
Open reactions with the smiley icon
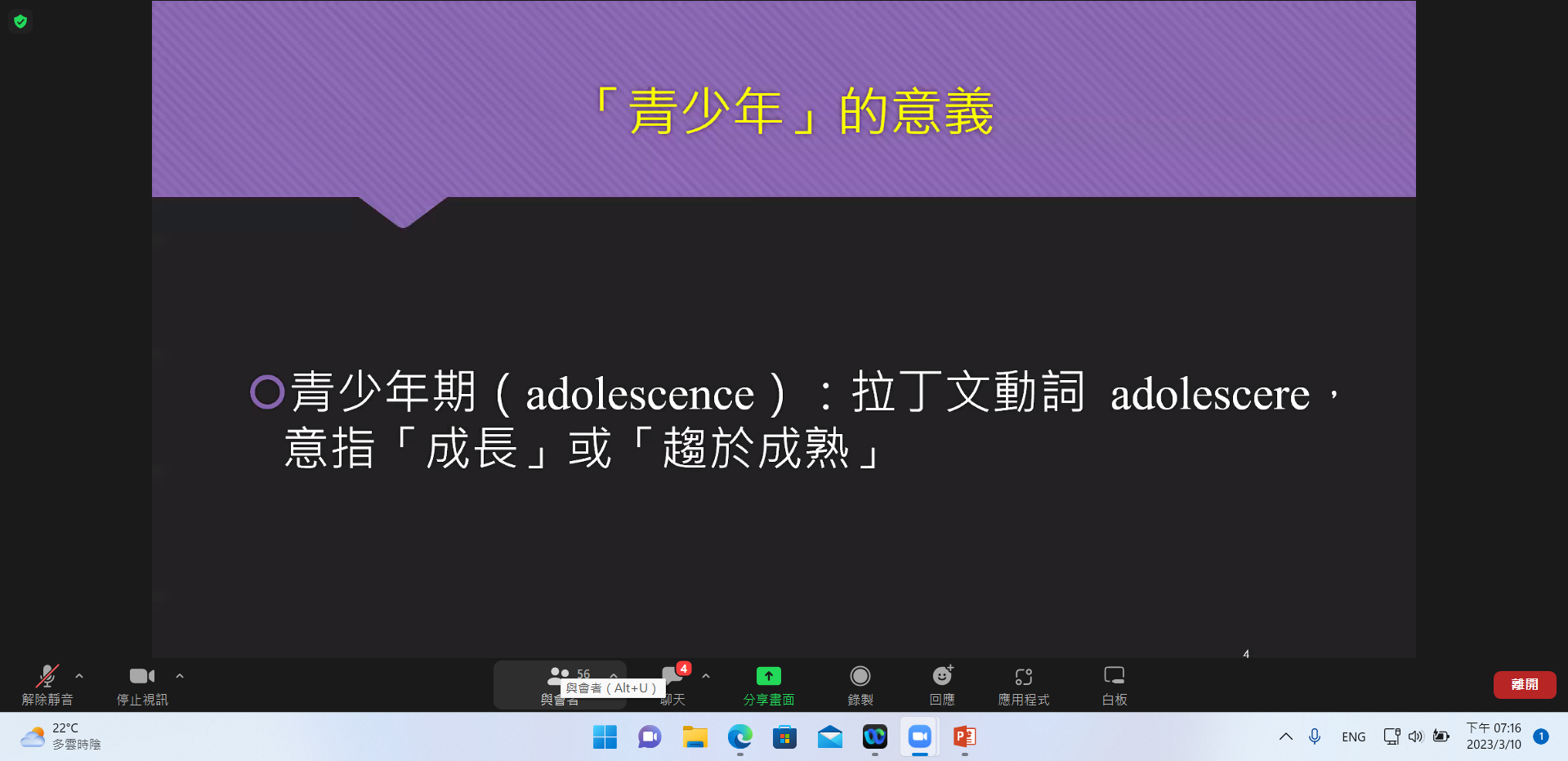point(942,676)
